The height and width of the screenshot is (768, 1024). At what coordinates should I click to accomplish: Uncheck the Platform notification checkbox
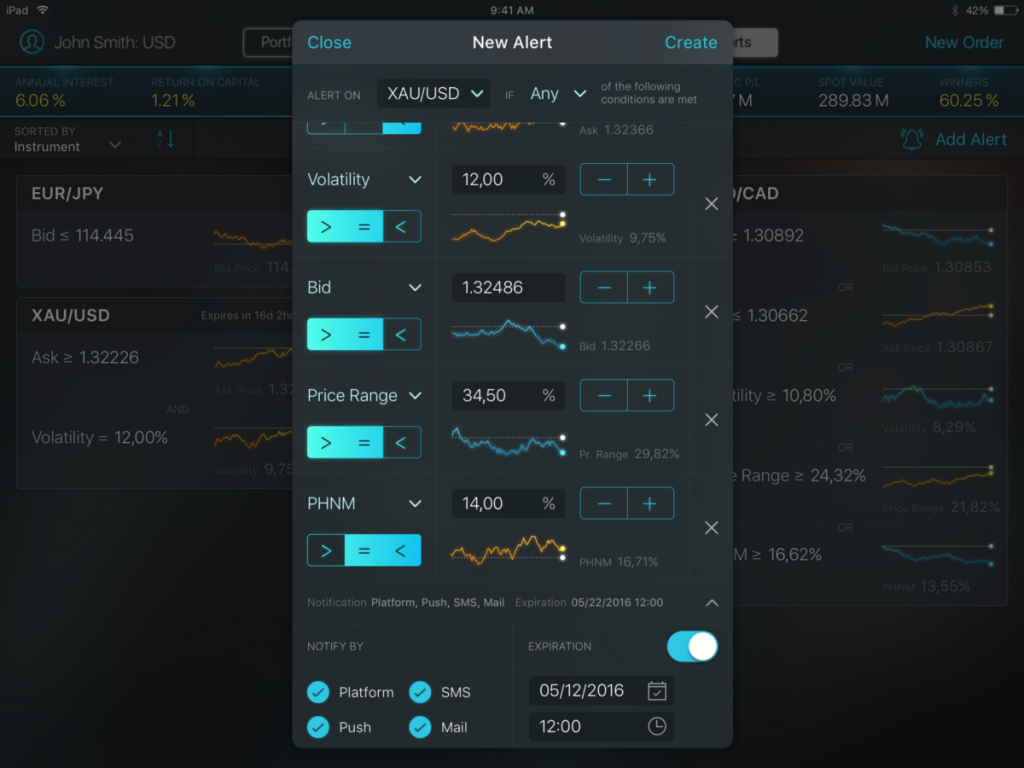pyautogui.click(x=319, y=692)
